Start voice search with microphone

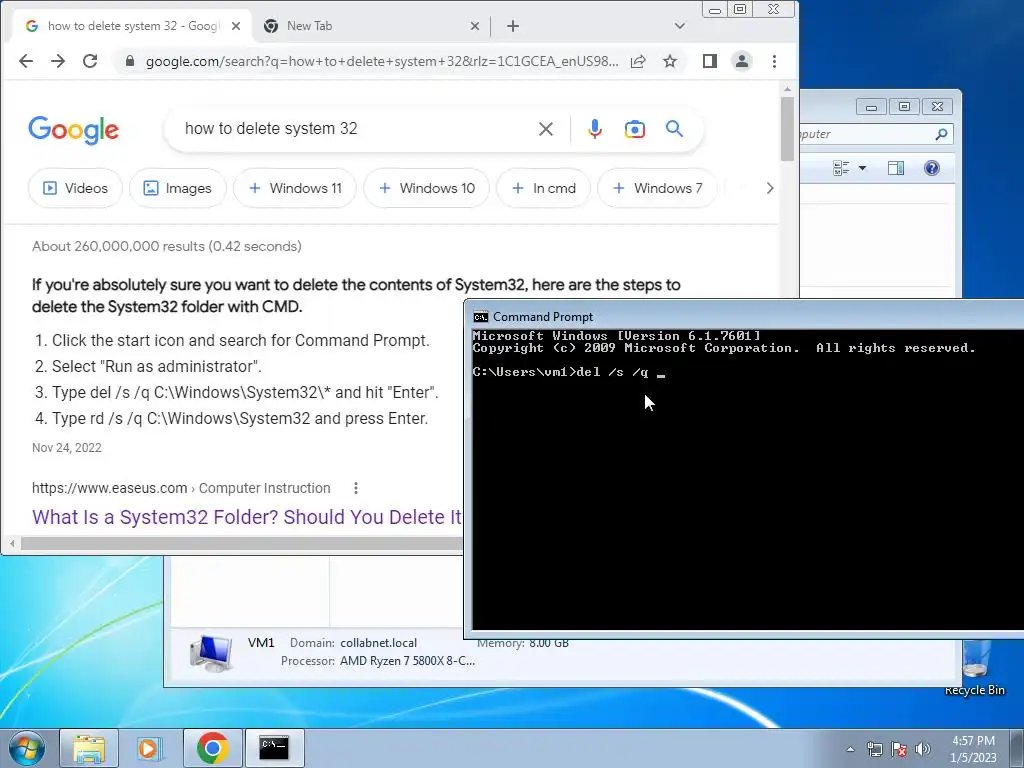tap(594, 129)
